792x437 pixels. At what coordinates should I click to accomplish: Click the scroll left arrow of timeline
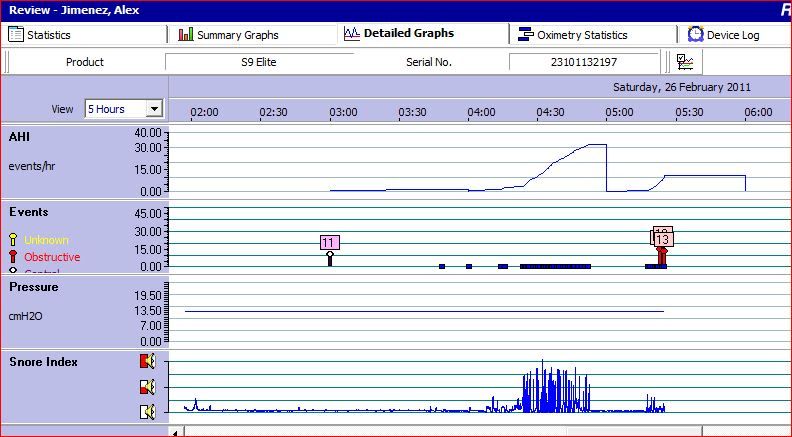(176, 433)
